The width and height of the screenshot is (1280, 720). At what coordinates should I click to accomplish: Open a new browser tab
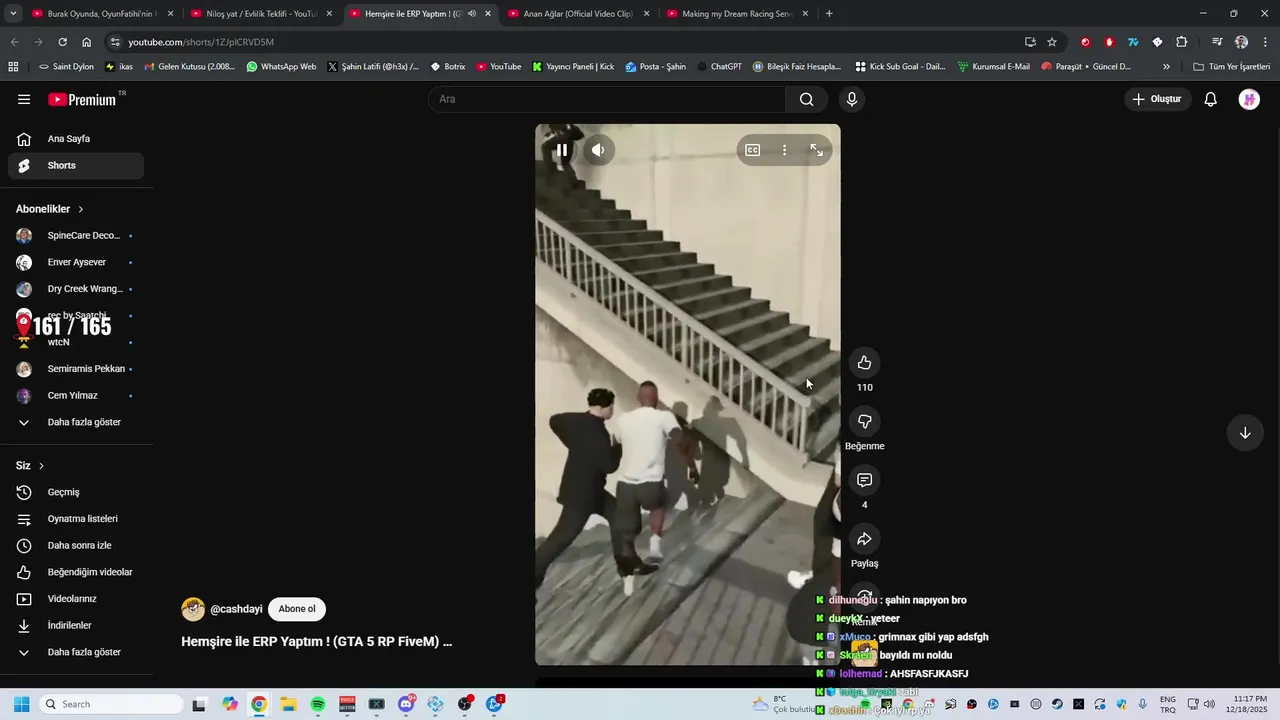[x=829, y=14]
